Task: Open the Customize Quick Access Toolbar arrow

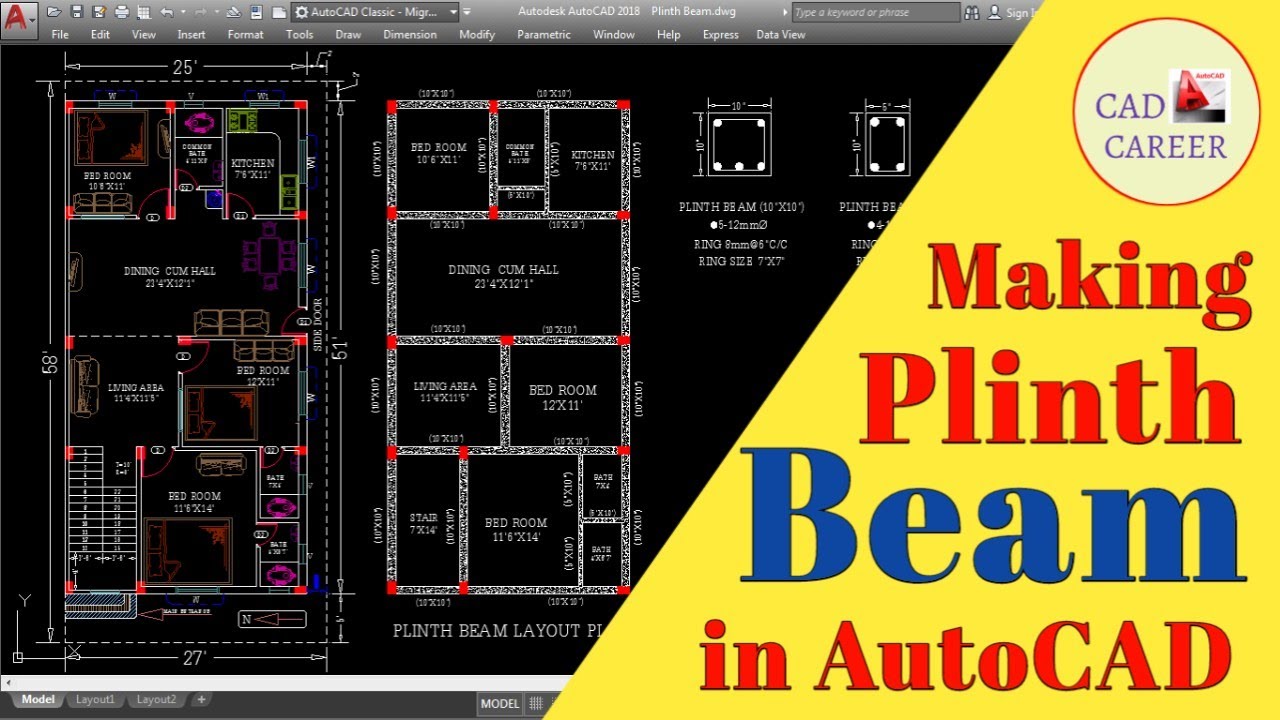Action: [x=467, y=13]
